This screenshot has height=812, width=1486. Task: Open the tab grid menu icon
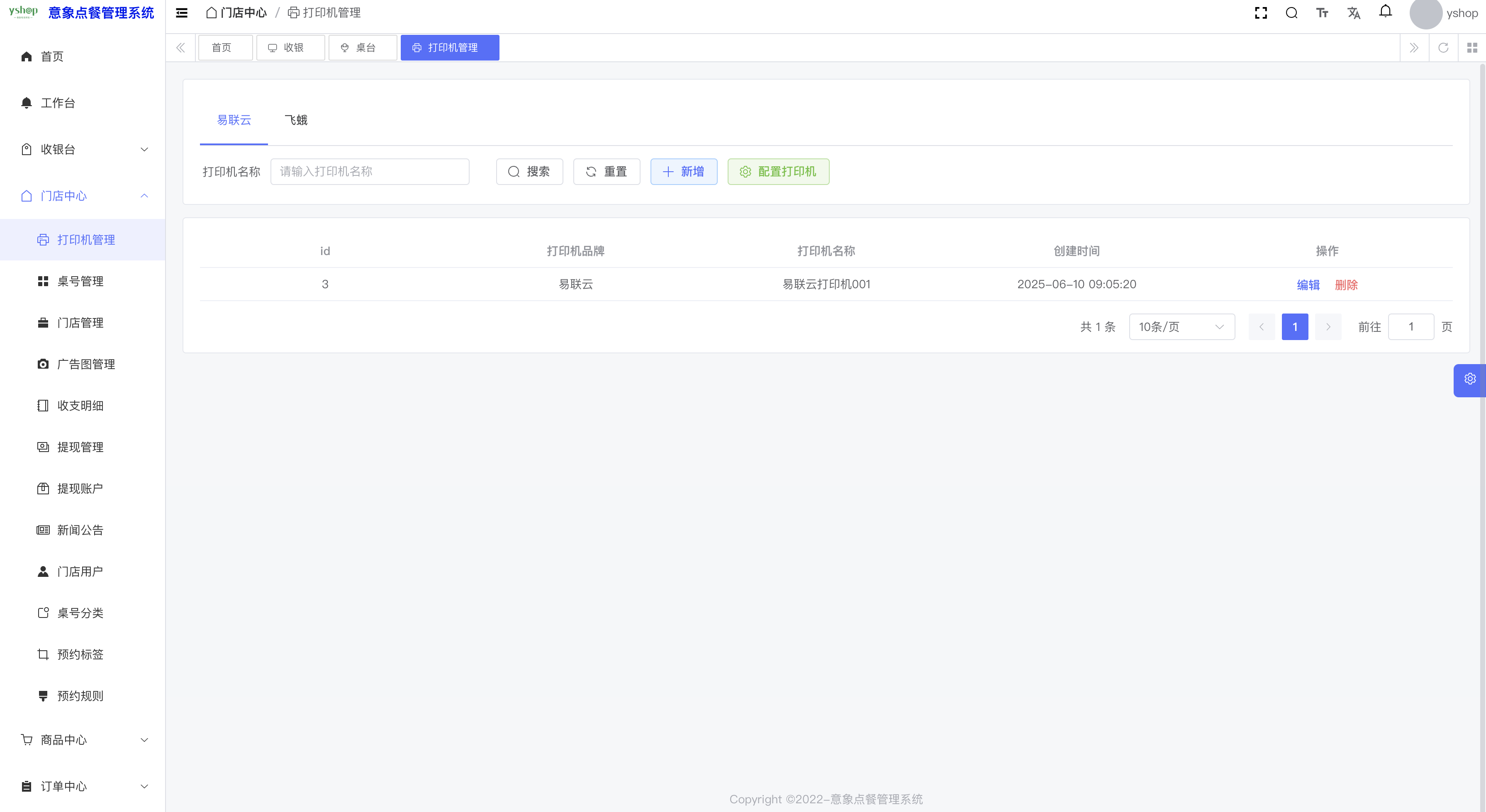1472,48
